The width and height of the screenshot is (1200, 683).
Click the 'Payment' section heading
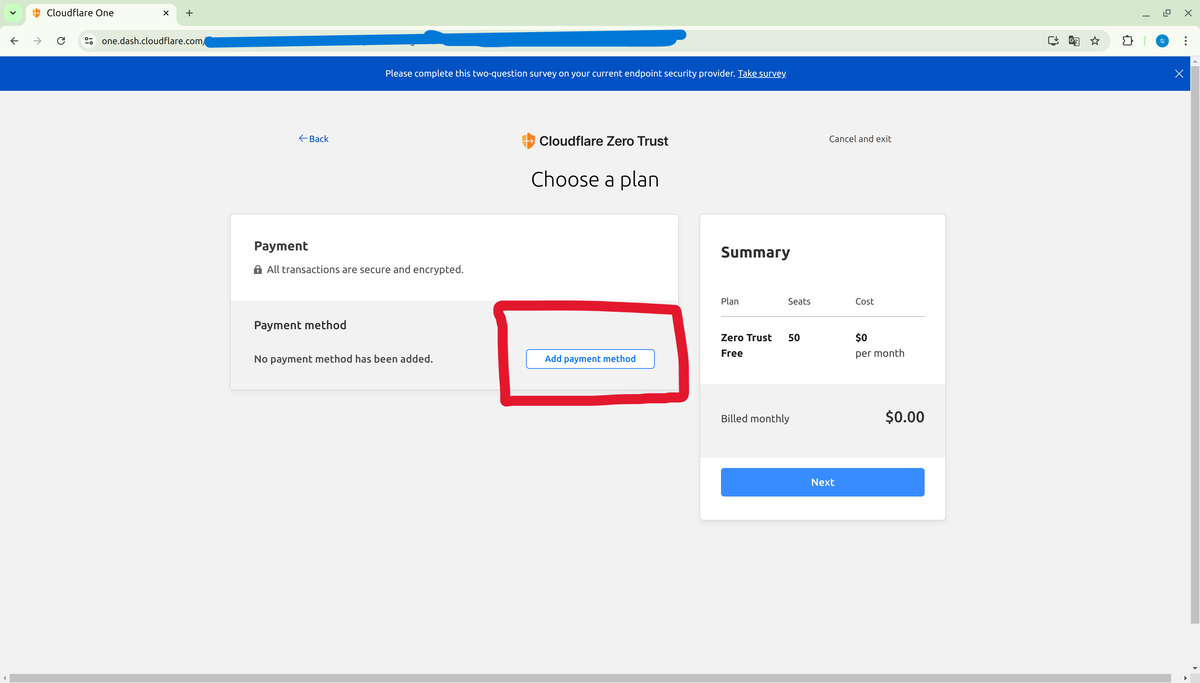[x=281, y=246]
